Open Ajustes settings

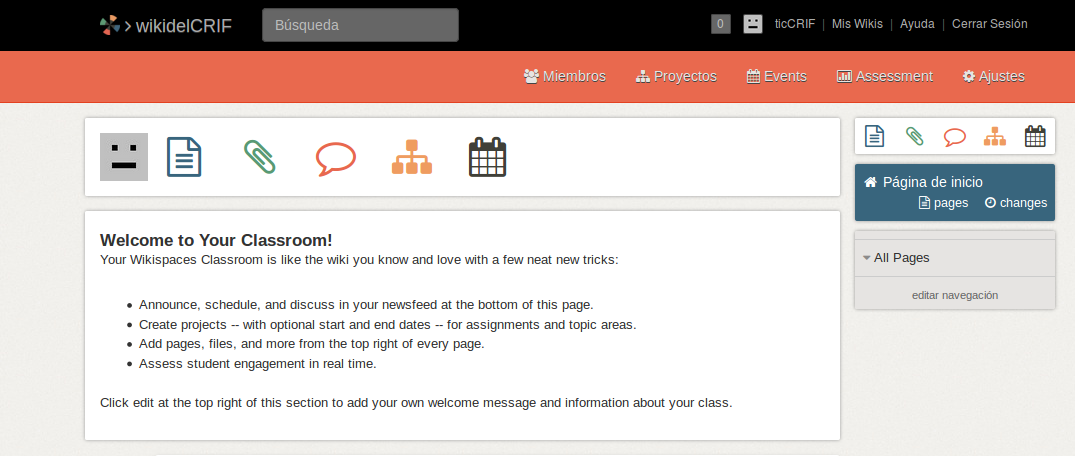coord(993,76)
